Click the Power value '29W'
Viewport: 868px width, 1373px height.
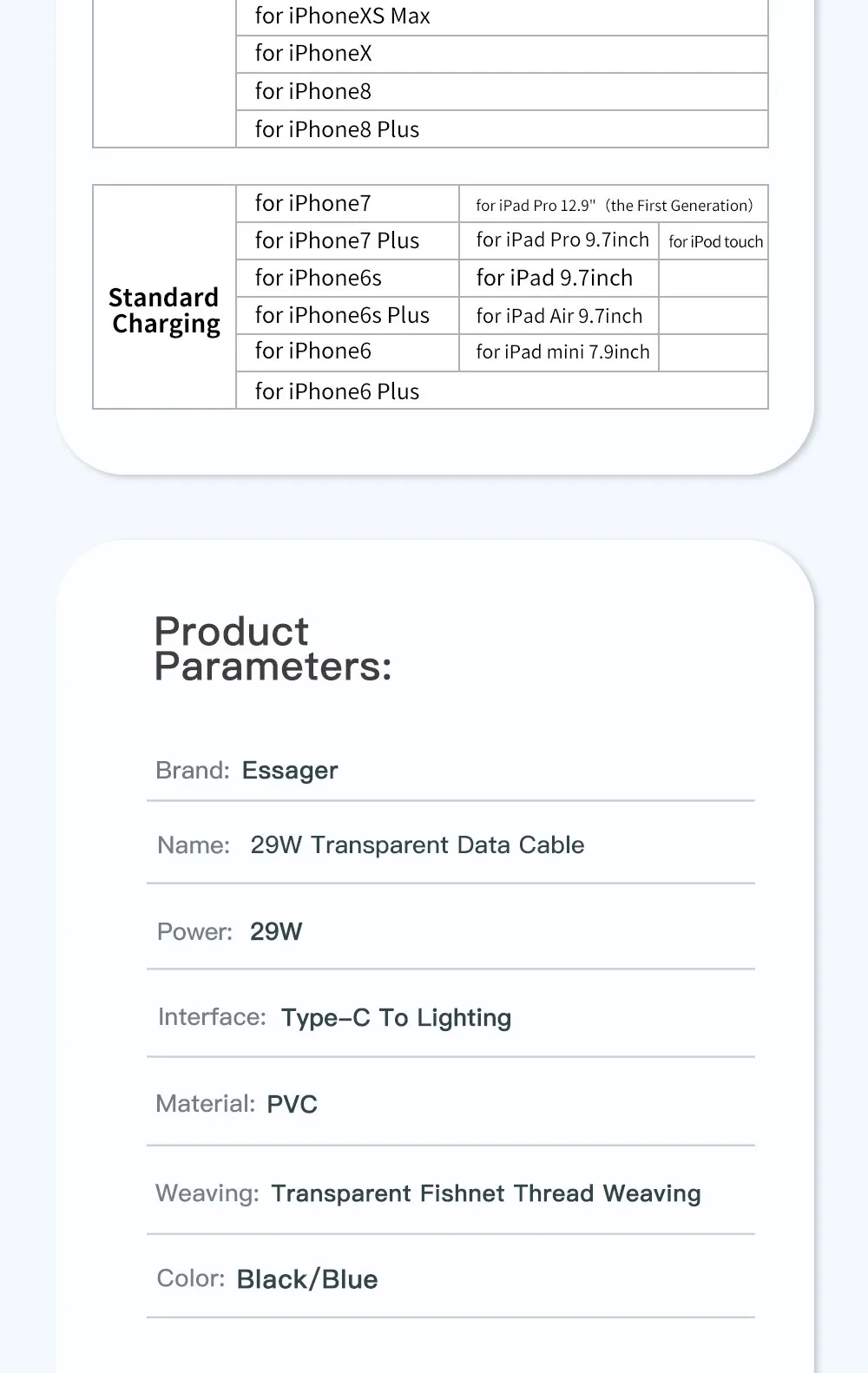[x=276, y=932]
